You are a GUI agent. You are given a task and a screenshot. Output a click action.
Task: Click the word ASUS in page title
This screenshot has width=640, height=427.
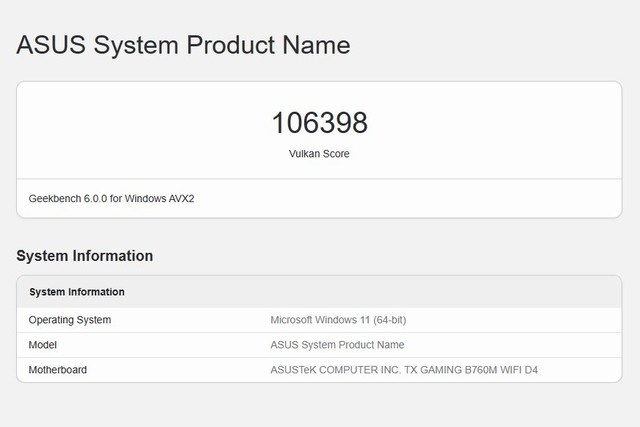[48, 45]
